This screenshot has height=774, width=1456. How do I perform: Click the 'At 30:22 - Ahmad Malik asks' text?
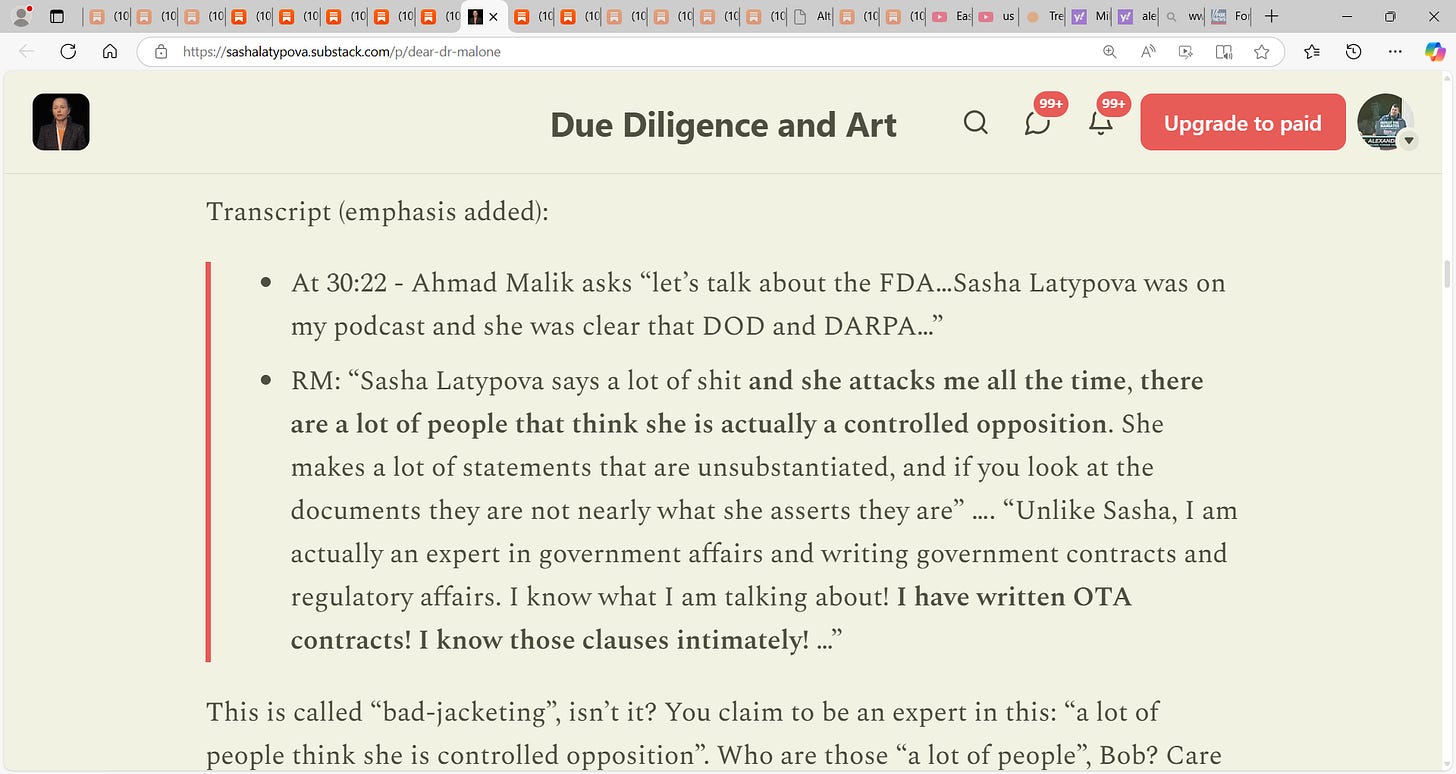(x=461, y=283)
